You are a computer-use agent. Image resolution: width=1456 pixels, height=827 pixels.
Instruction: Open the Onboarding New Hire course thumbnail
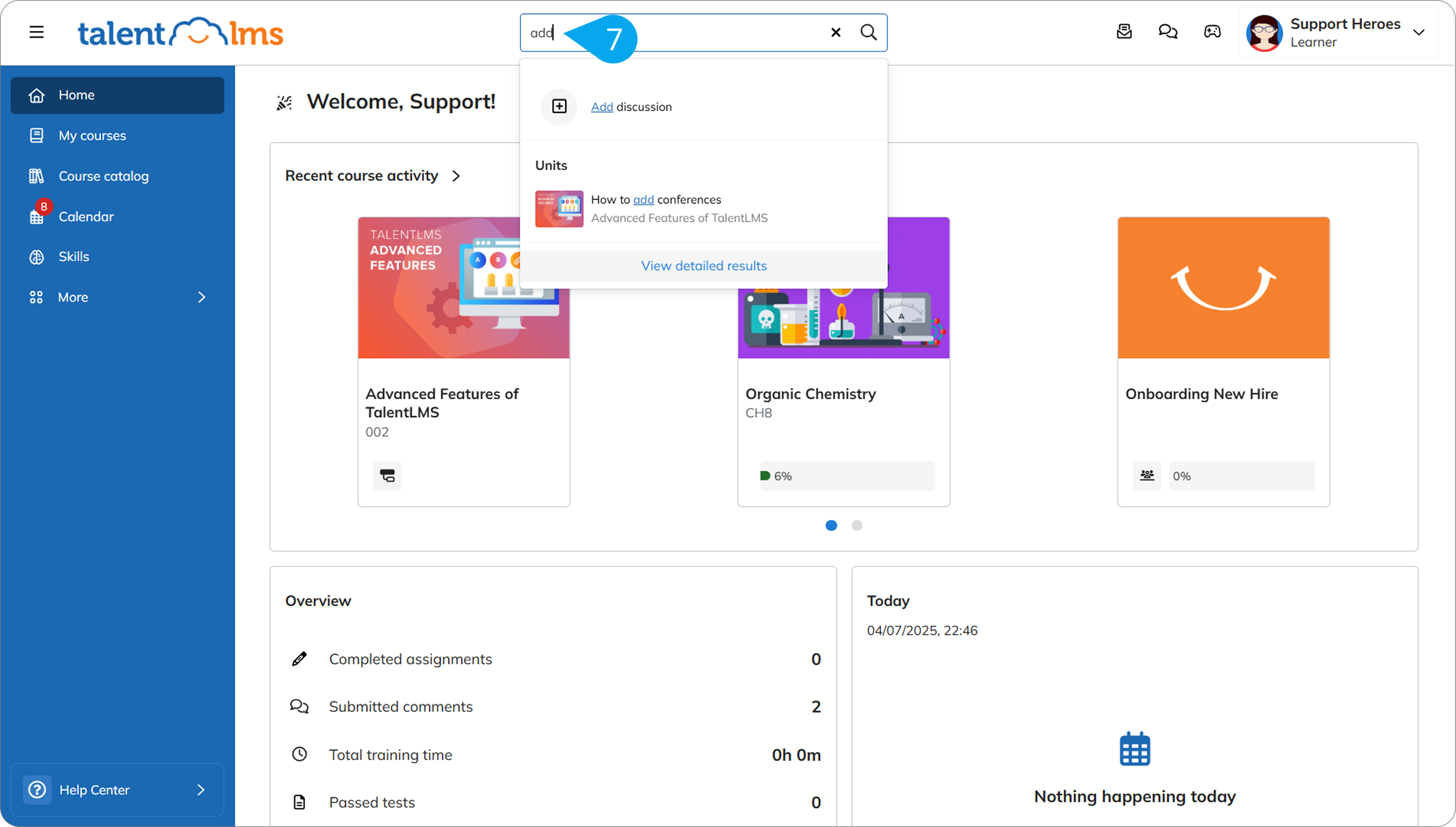click(1223, 288)
